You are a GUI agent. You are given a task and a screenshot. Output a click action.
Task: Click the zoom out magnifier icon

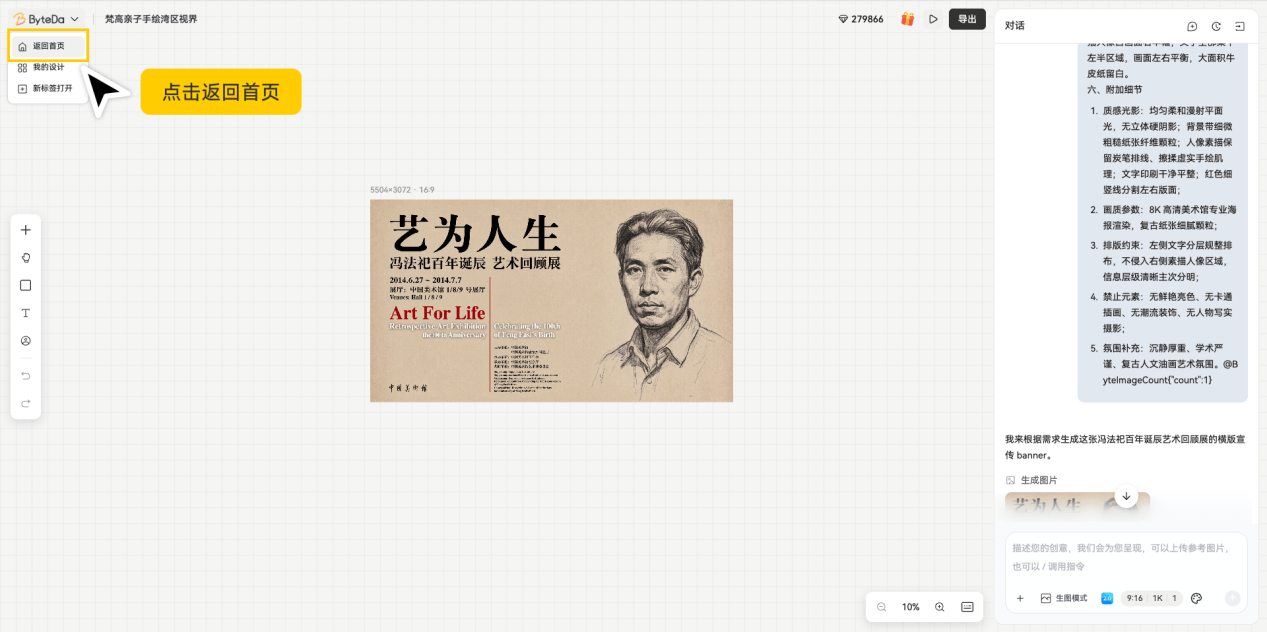[x=882, y=607]
